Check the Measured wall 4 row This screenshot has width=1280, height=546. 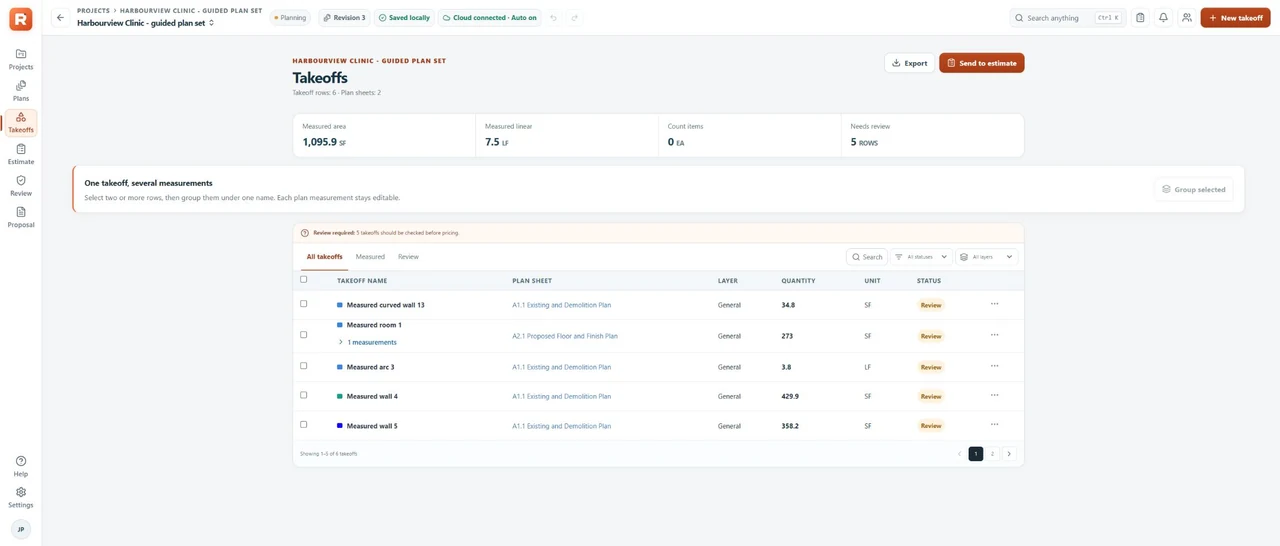[304, 395]
